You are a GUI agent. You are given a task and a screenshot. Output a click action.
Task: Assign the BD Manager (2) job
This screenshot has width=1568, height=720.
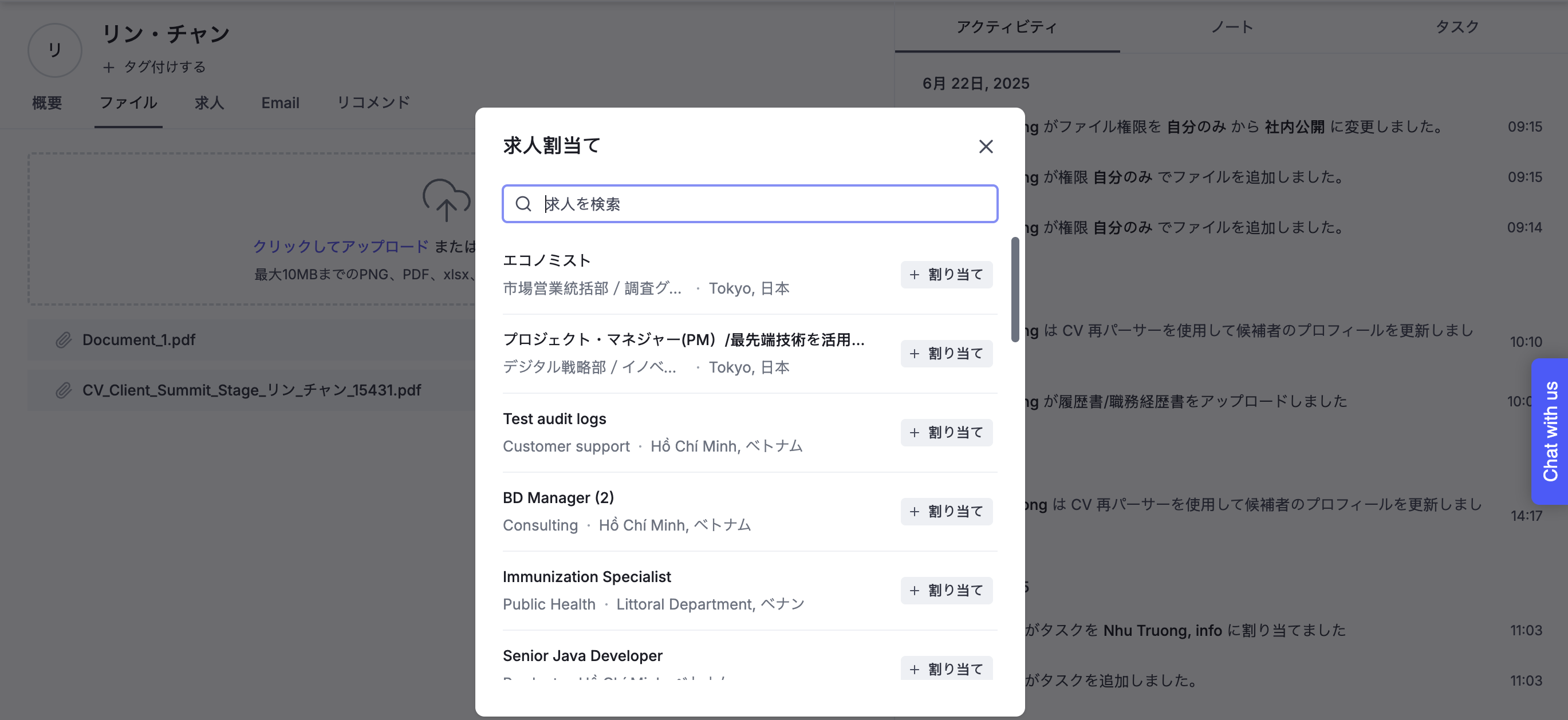point(947,512)
